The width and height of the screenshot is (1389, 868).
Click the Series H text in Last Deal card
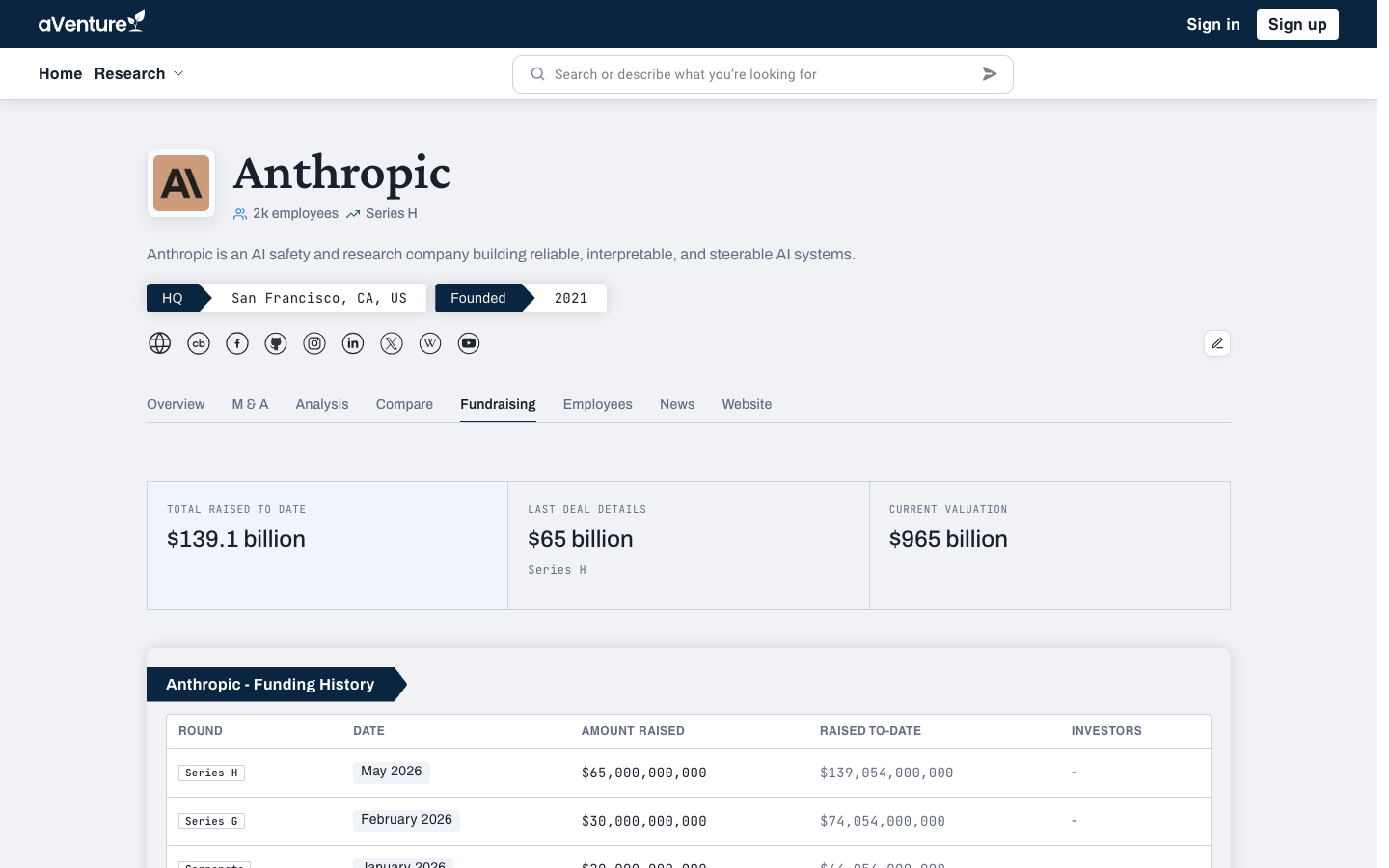pos(557,570)
